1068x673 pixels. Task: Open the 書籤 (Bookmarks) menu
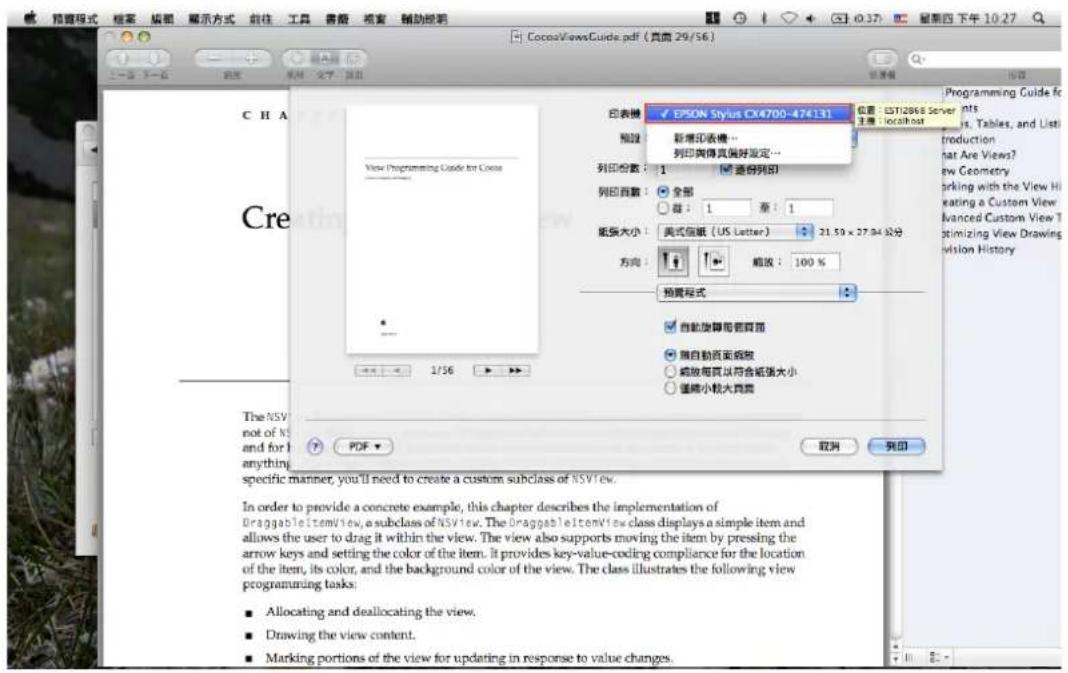[336, 19]
